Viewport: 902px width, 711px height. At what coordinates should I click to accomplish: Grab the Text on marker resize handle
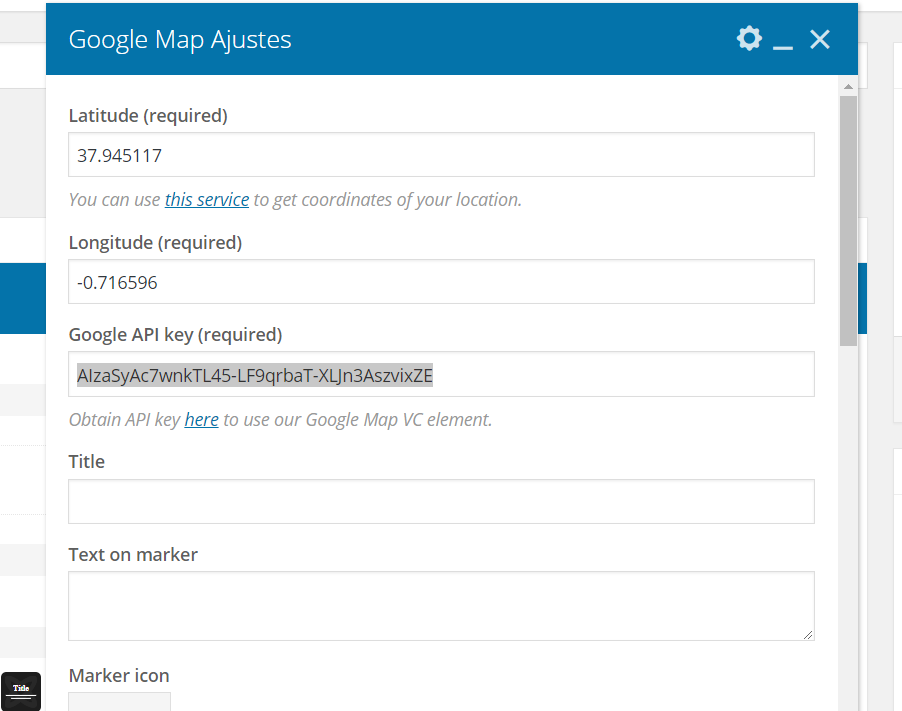coord(807,633)
